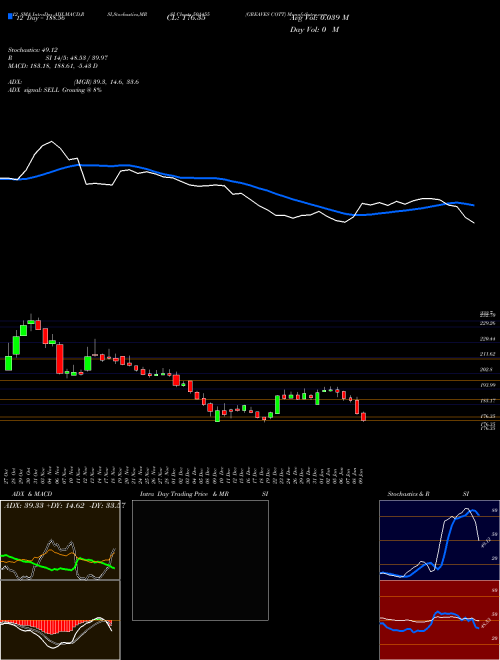Click the 211.62 price axis label

(x=488, y=354)
